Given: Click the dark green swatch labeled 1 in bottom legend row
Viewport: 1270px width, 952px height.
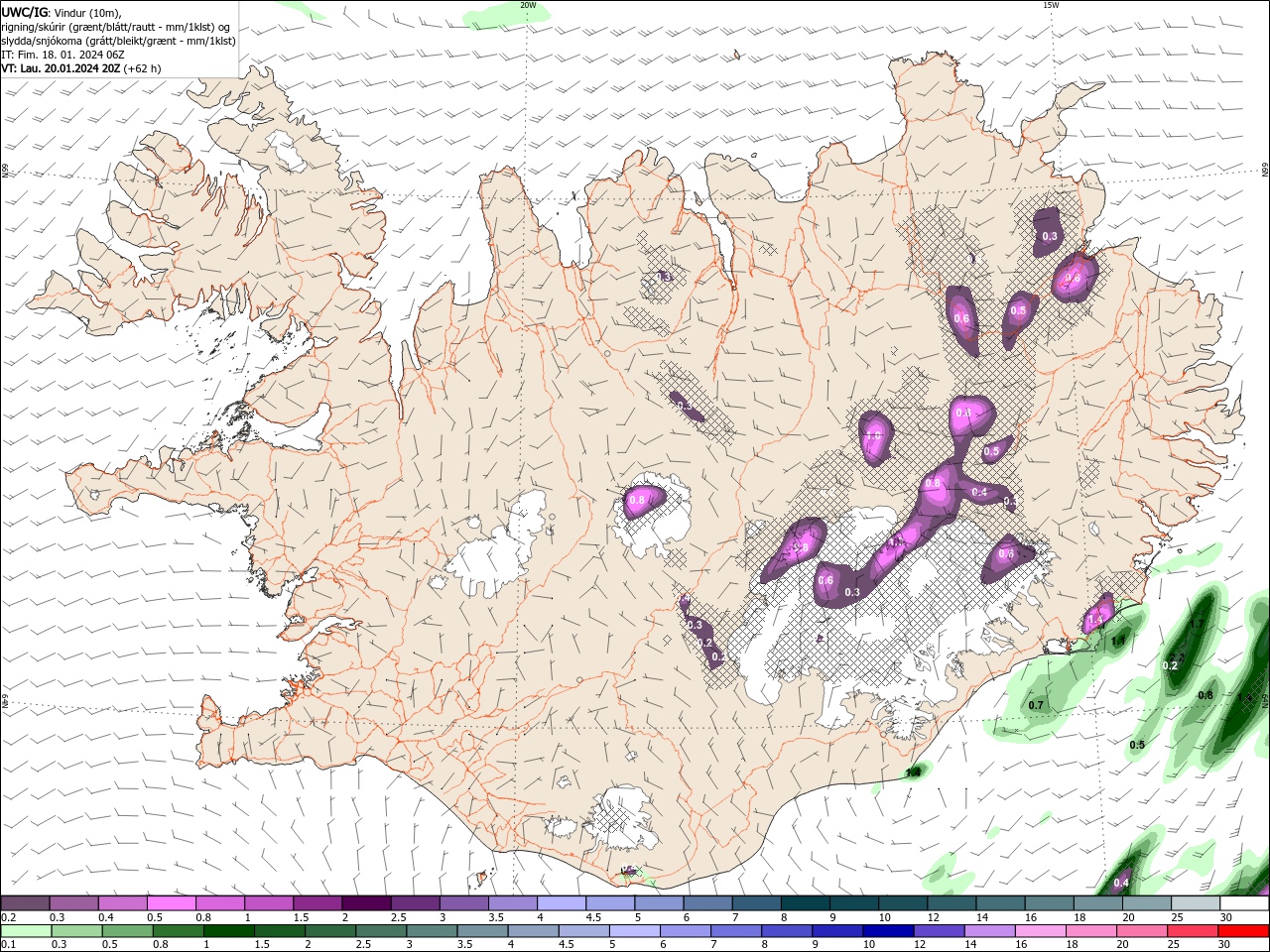Looking at the screenshot, I should tap(228, 931).
